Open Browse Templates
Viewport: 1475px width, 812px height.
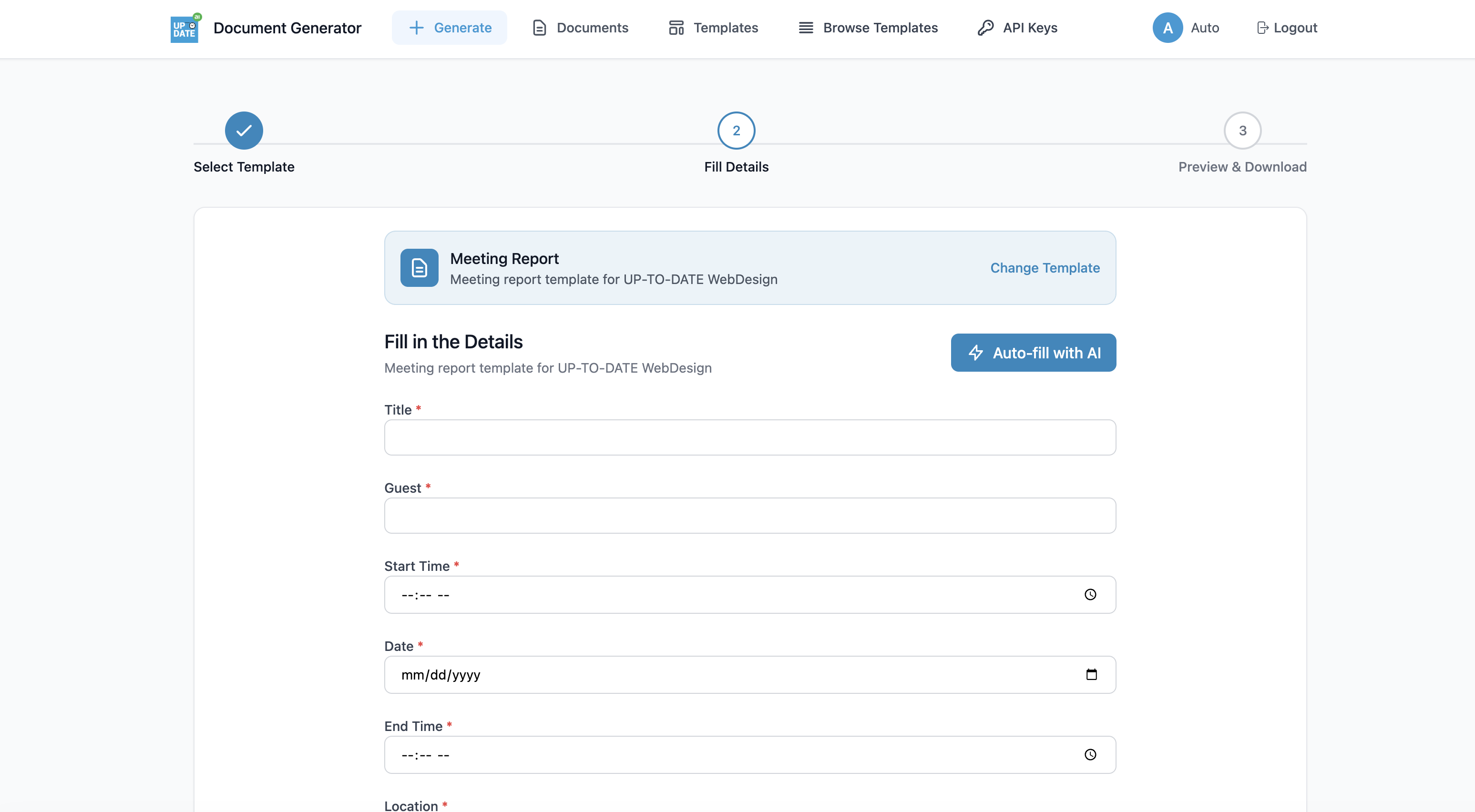868,28
